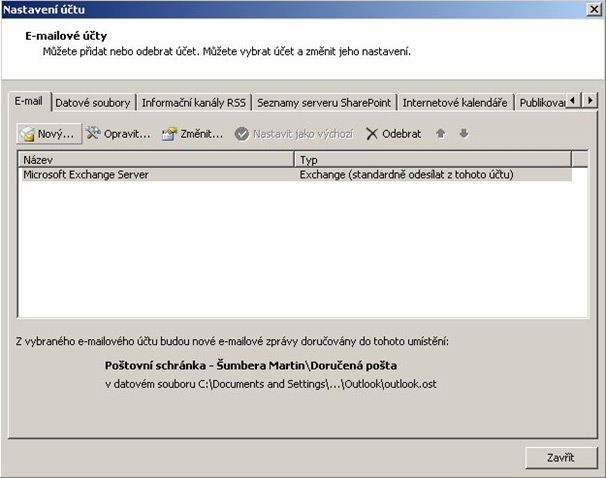This screenshot has width=606, height=478.
Task: Select the partially visible Publikované tab
Action: click(541, 102)
